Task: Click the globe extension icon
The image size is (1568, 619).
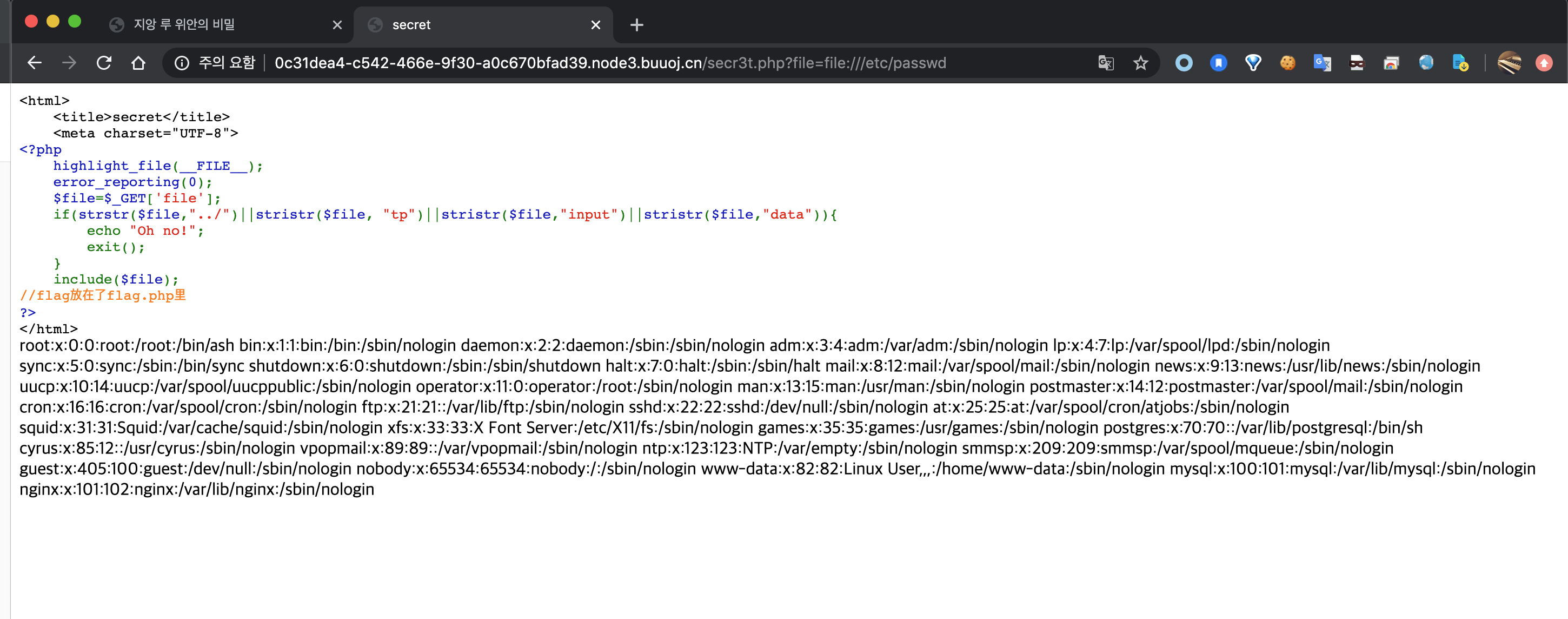Action: coord(1426,63)
